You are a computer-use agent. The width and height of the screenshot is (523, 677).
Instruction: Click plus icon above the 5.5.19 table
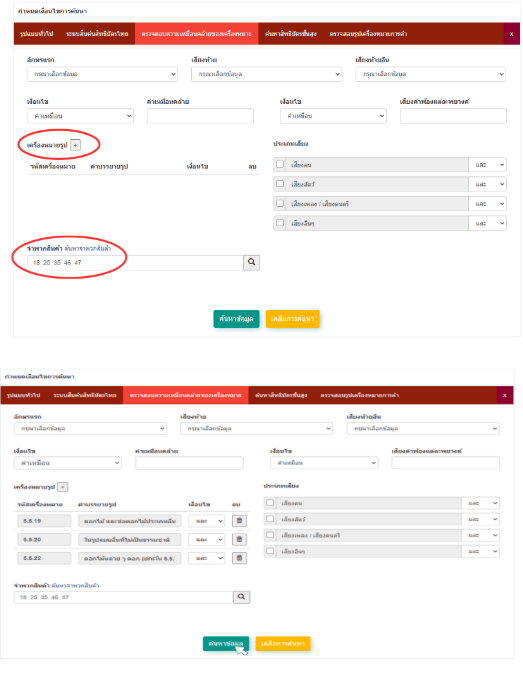(x=63, y=487)
